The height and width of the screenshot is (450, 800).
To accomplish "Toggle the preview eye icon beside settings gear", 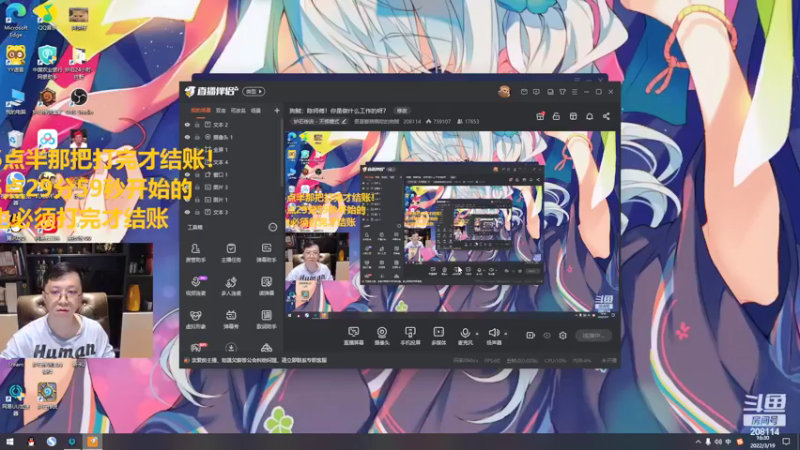I will point(547,335).
